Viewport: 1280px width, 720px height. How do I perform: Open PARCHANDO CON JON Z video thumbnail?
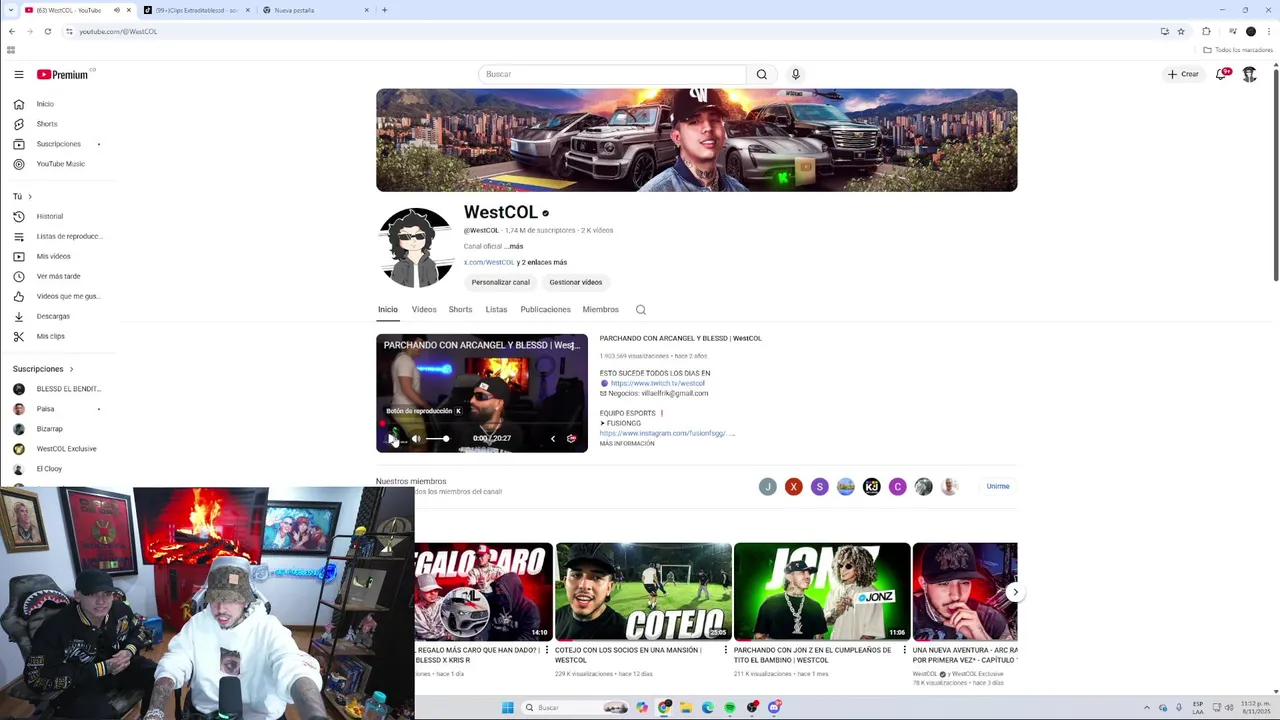point(822,592)
